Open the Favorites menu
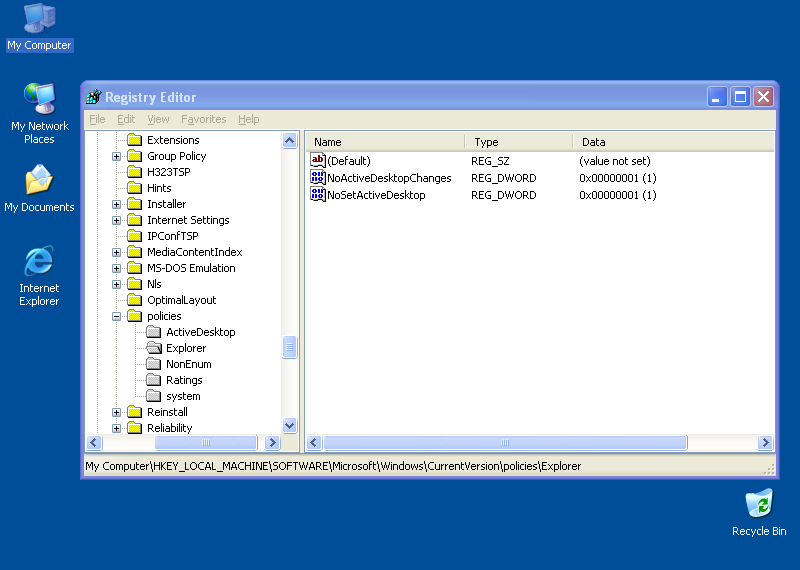 (x=204, y=119)
